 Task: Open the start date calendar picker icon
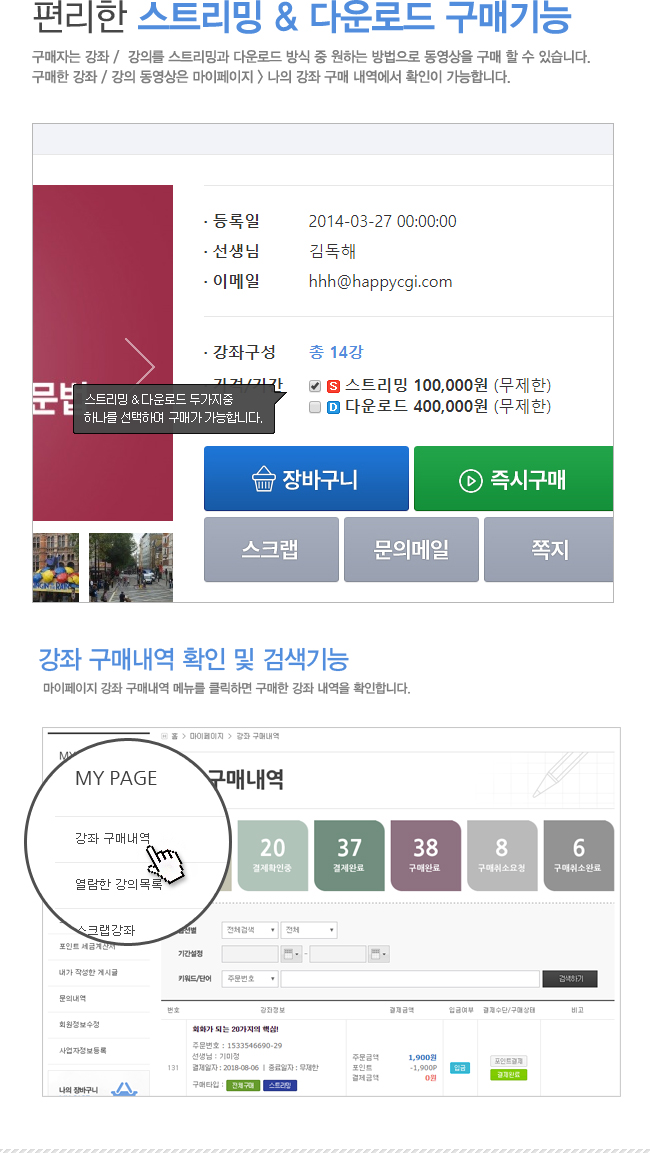pyautogui.click(x=292, y=954)
